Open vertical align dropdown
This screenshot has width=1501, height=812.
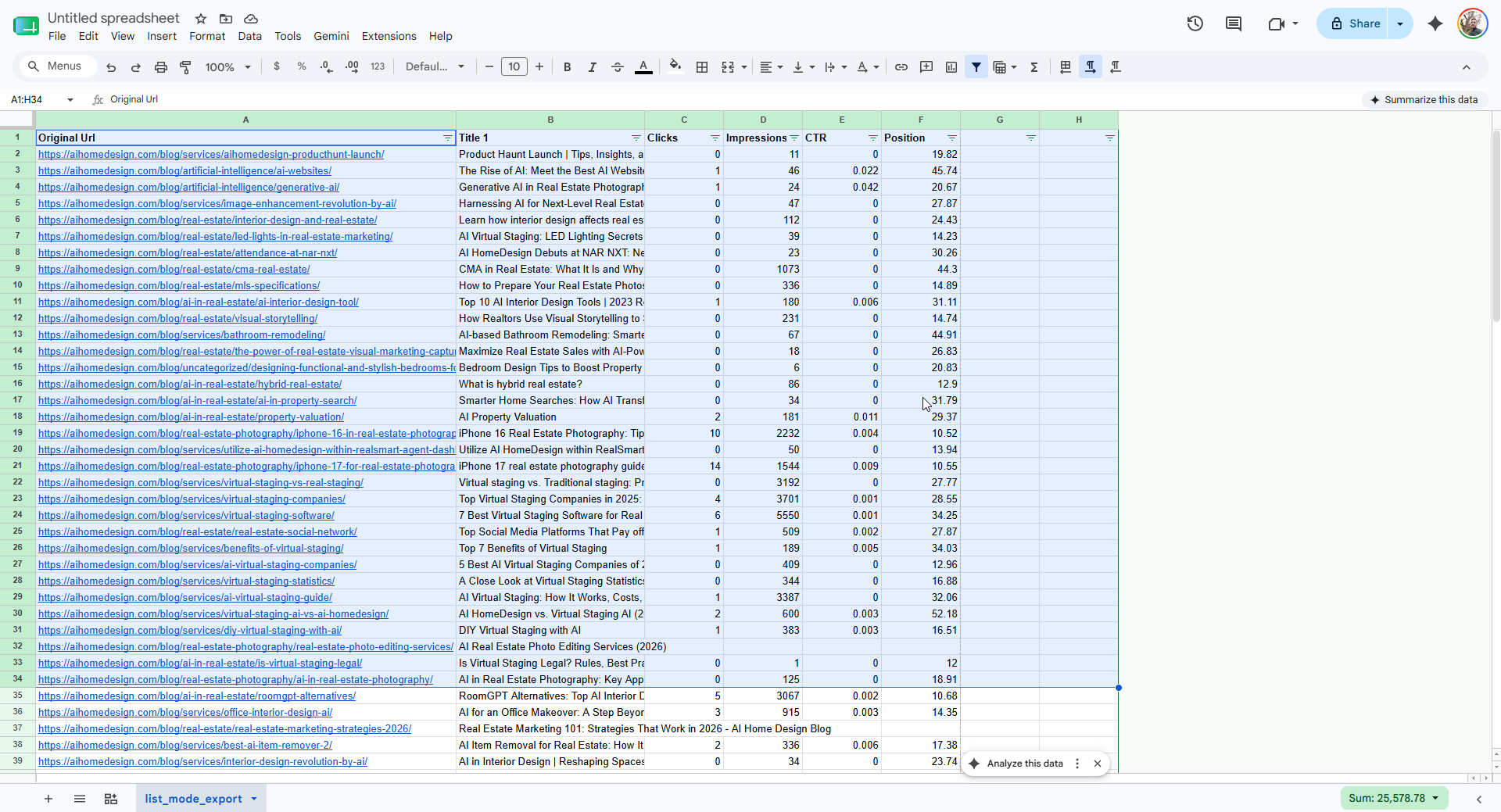point(804,67)
